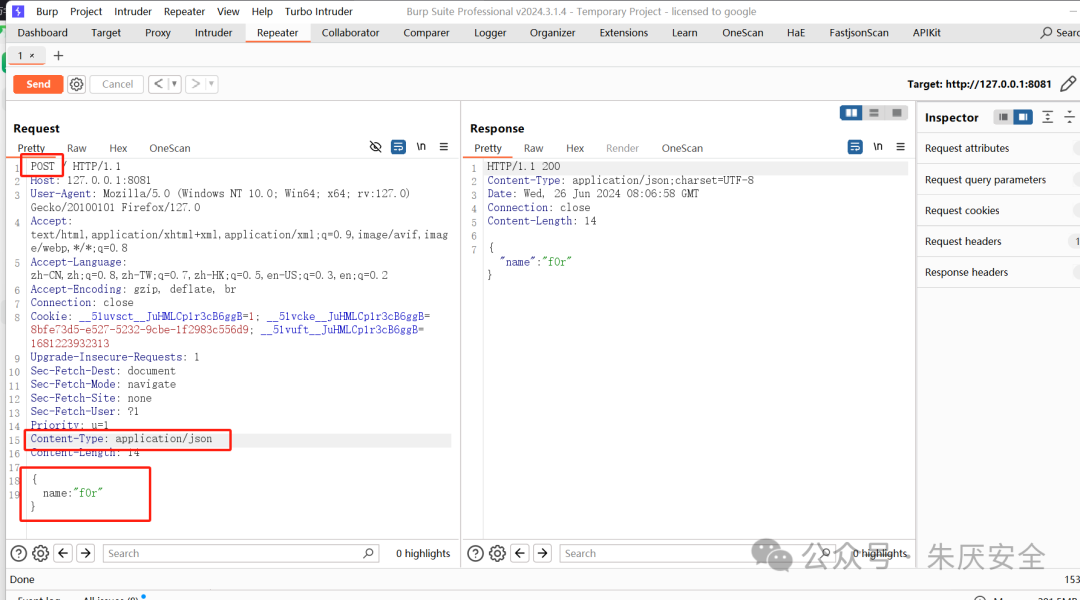Screen dimensions: 1080x600
Task: Go to next request in history
Action: click(196, 84)
